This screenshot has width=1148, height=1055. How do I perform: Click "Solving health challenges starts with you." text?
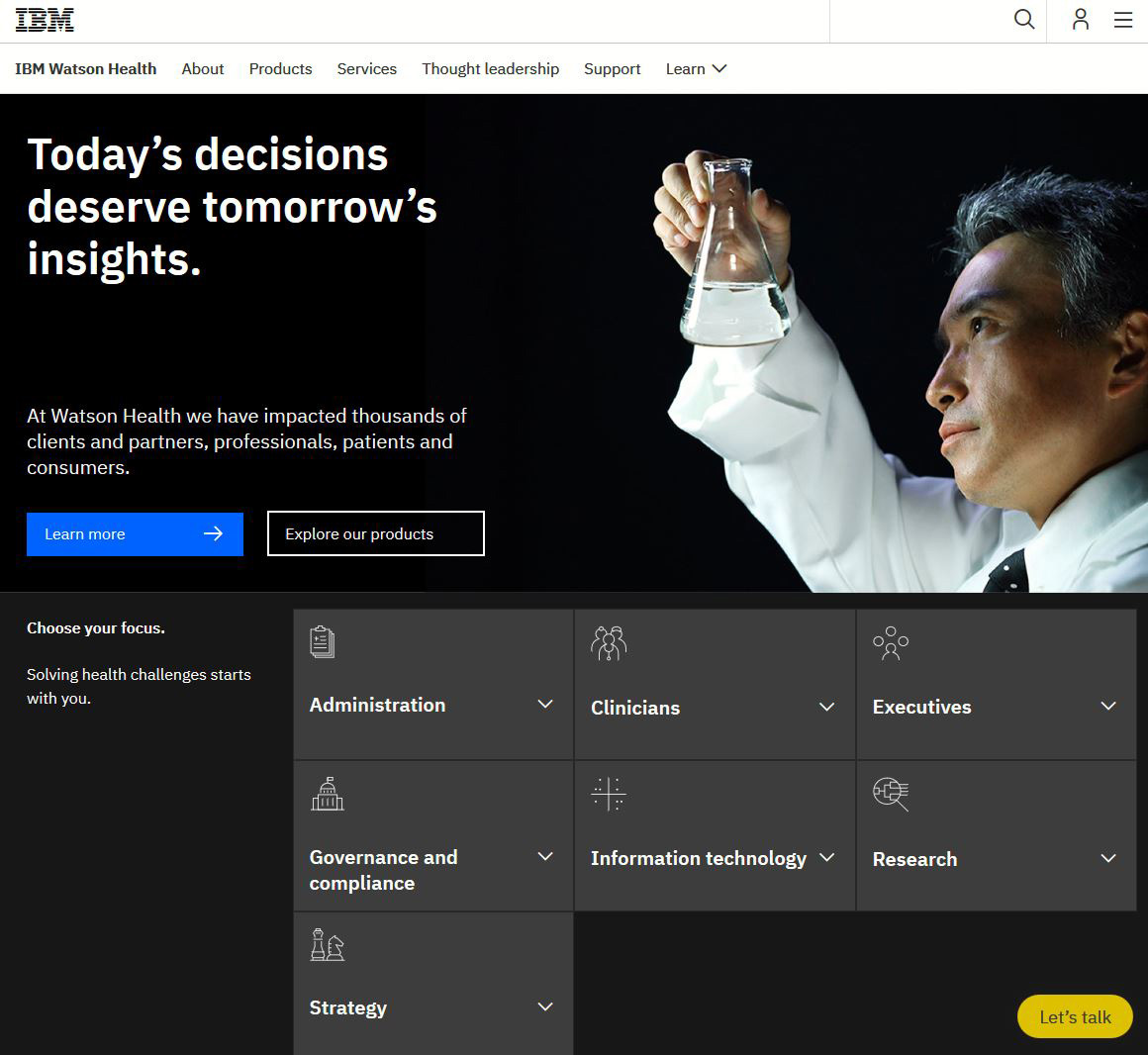[x=140, y=686]
